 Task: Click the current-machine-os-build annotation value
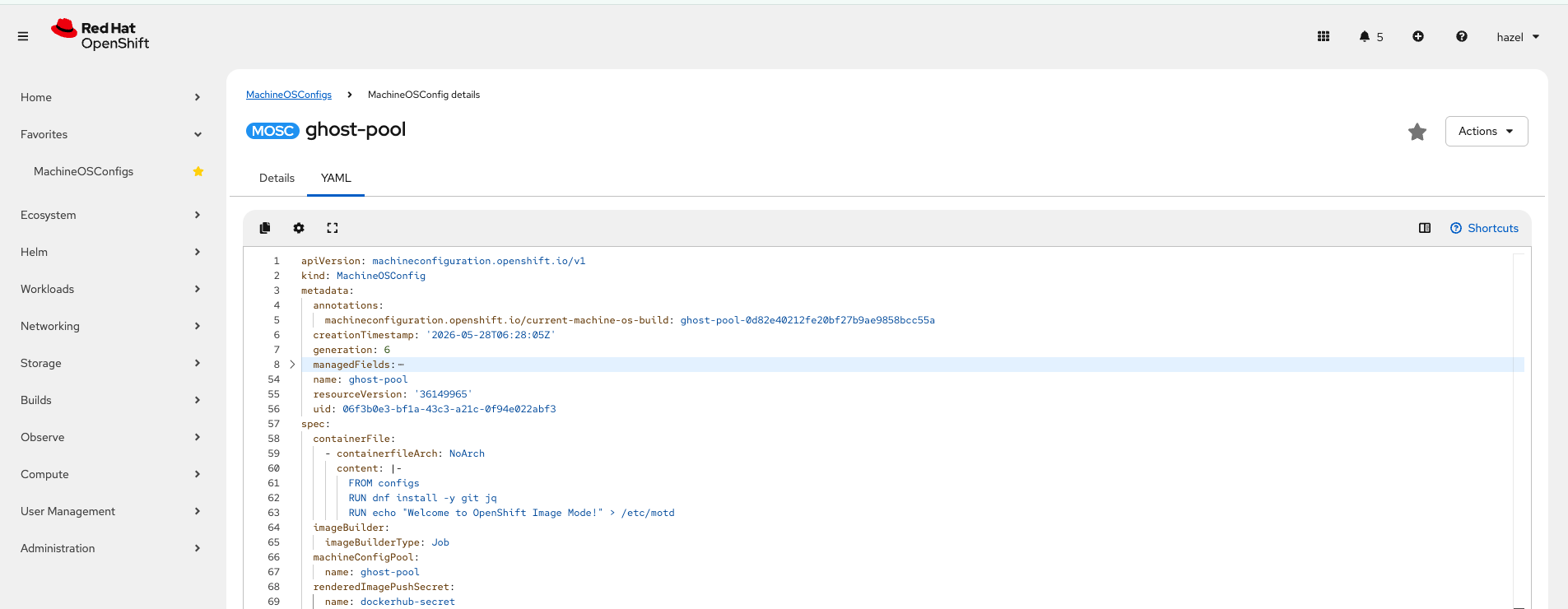(807, 320)
